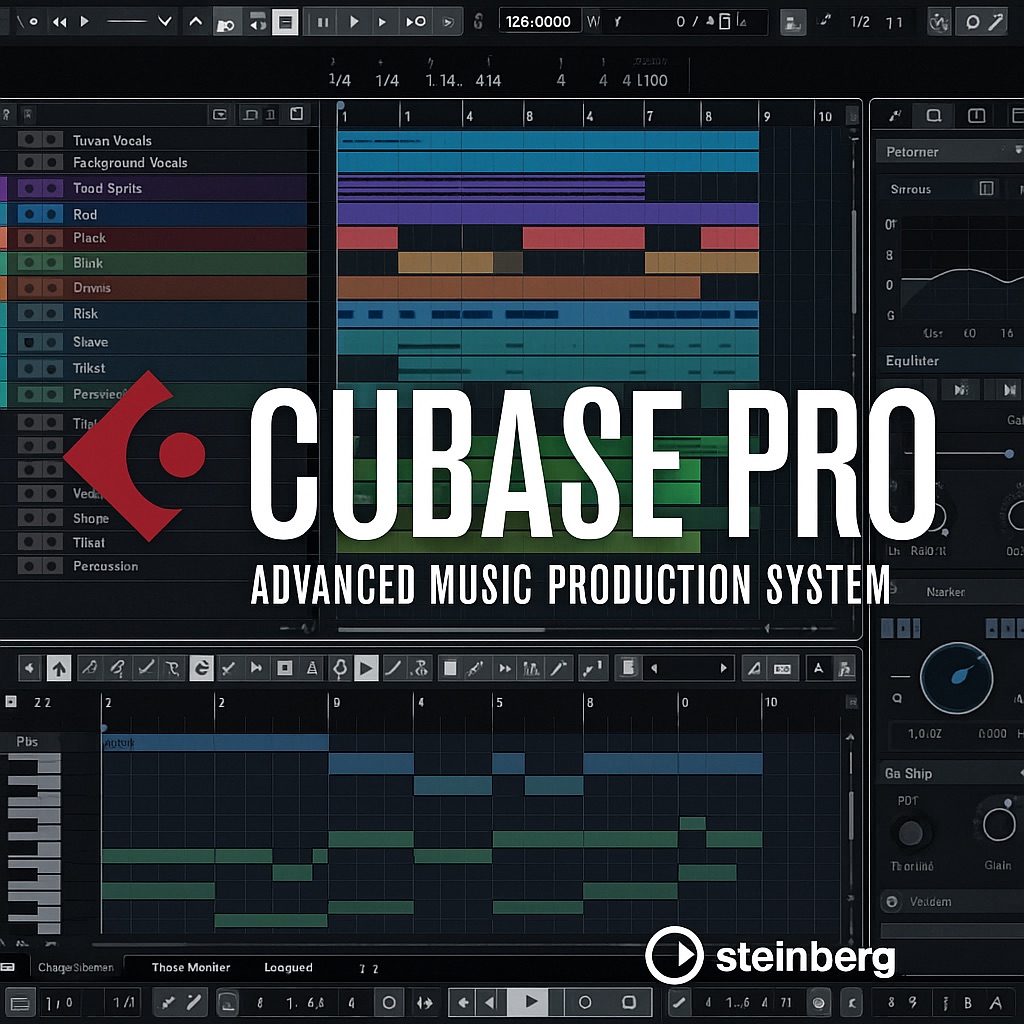Viewport: 1024px width, 1024px height.
Task: Click the large blue dial in the right panel
Action: click(x=956, y=678)
